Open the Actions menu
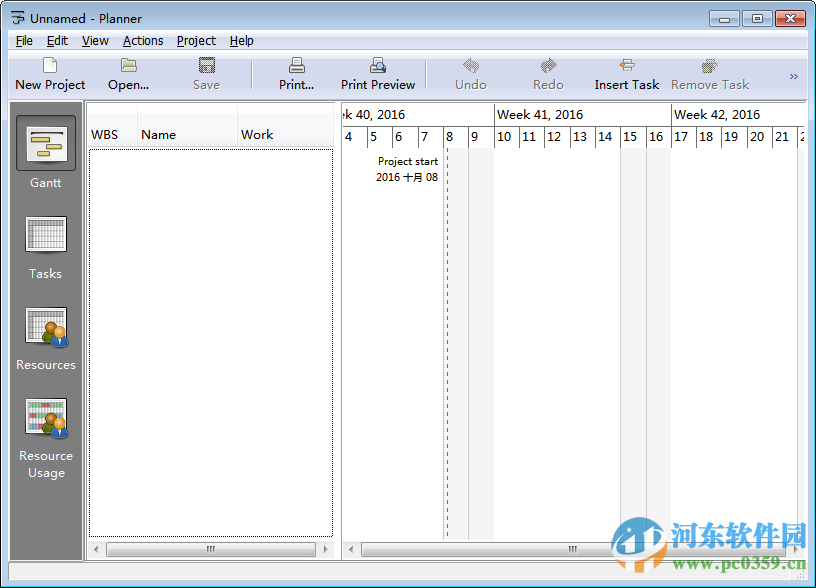This screenshot has height=588, width=816. [143, 40]
